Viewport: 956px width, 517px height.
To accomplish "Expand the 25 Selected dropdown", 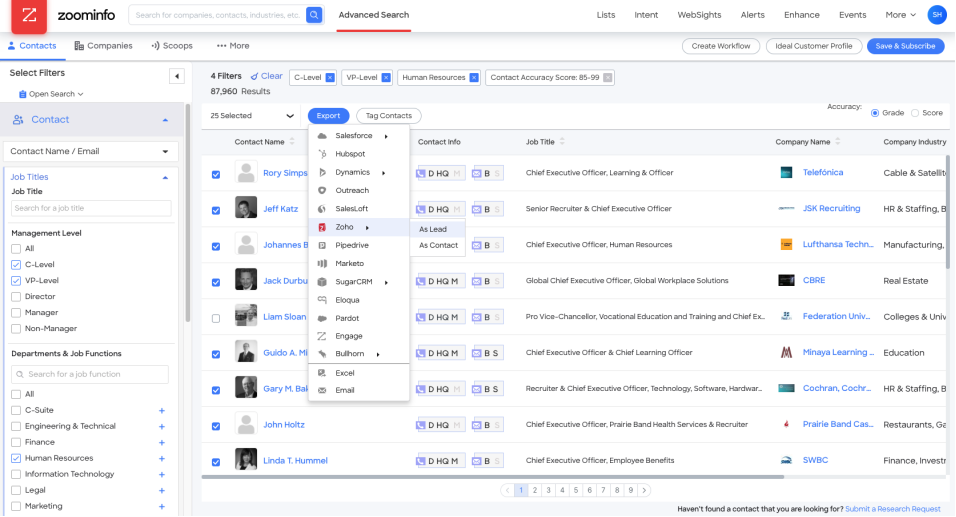I will coord(290,116).
